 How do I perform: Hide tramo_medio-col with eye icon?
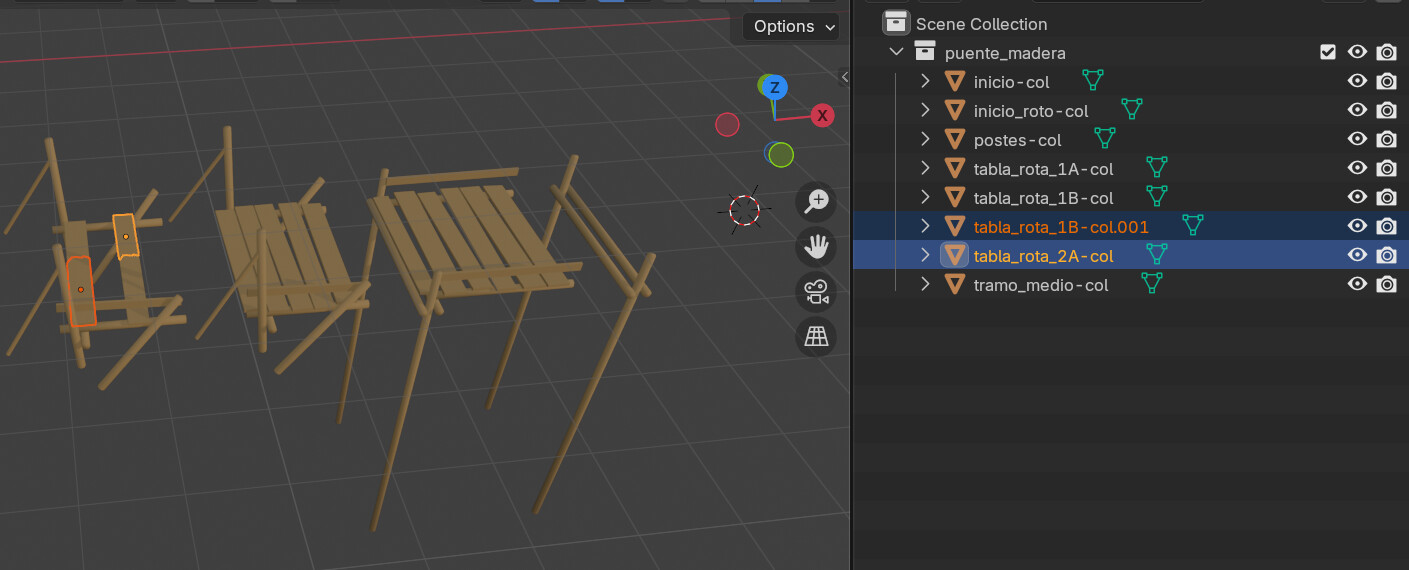pyautogui.click(x=1357, y=284)
